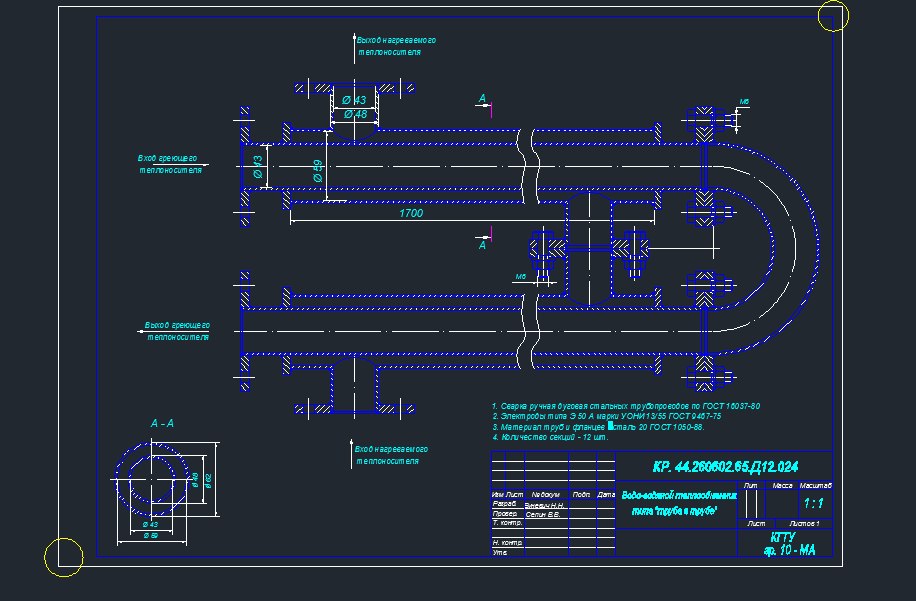This screenshot has height=601, width=916.
Task: Select the 'Выход нагреваемого теплоносителя' label at top
Action: point(396,46)
